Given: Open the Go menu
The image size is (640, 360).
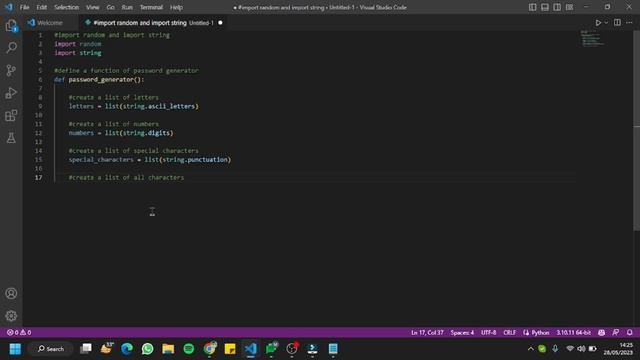Looking at the screenshot, I should click(x=111, y=7).
